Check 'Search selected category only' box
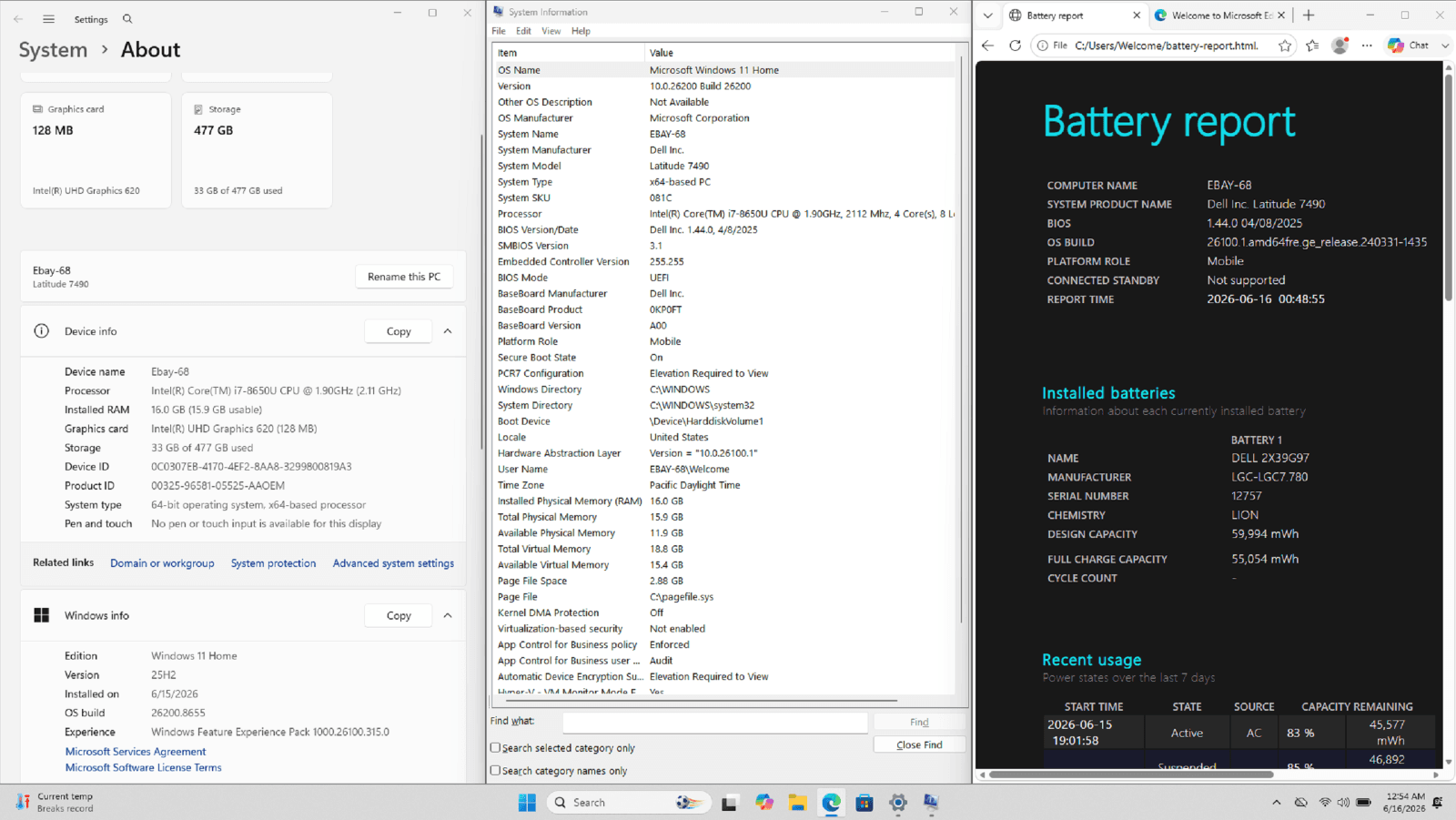The height and width of the screenshot is (820, 1456). point(496,747)
